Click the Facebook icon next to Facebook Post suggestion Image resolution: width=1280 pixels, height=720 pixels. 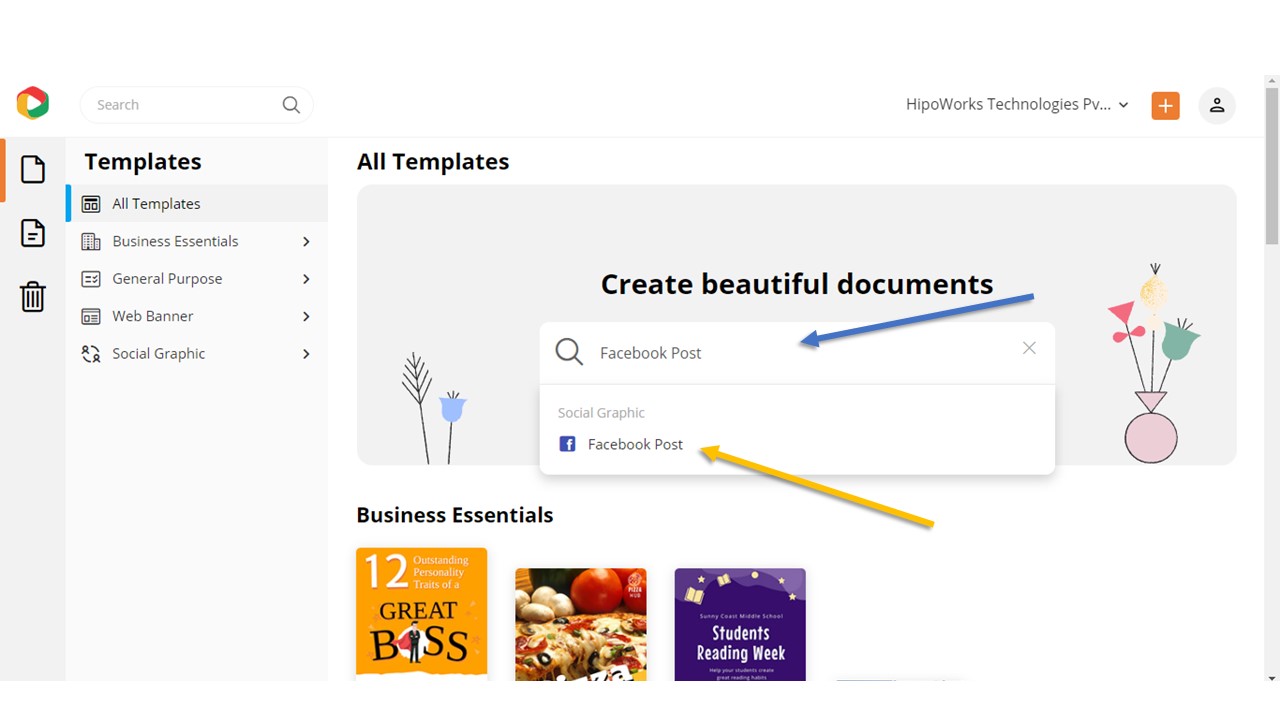point(567,444)
